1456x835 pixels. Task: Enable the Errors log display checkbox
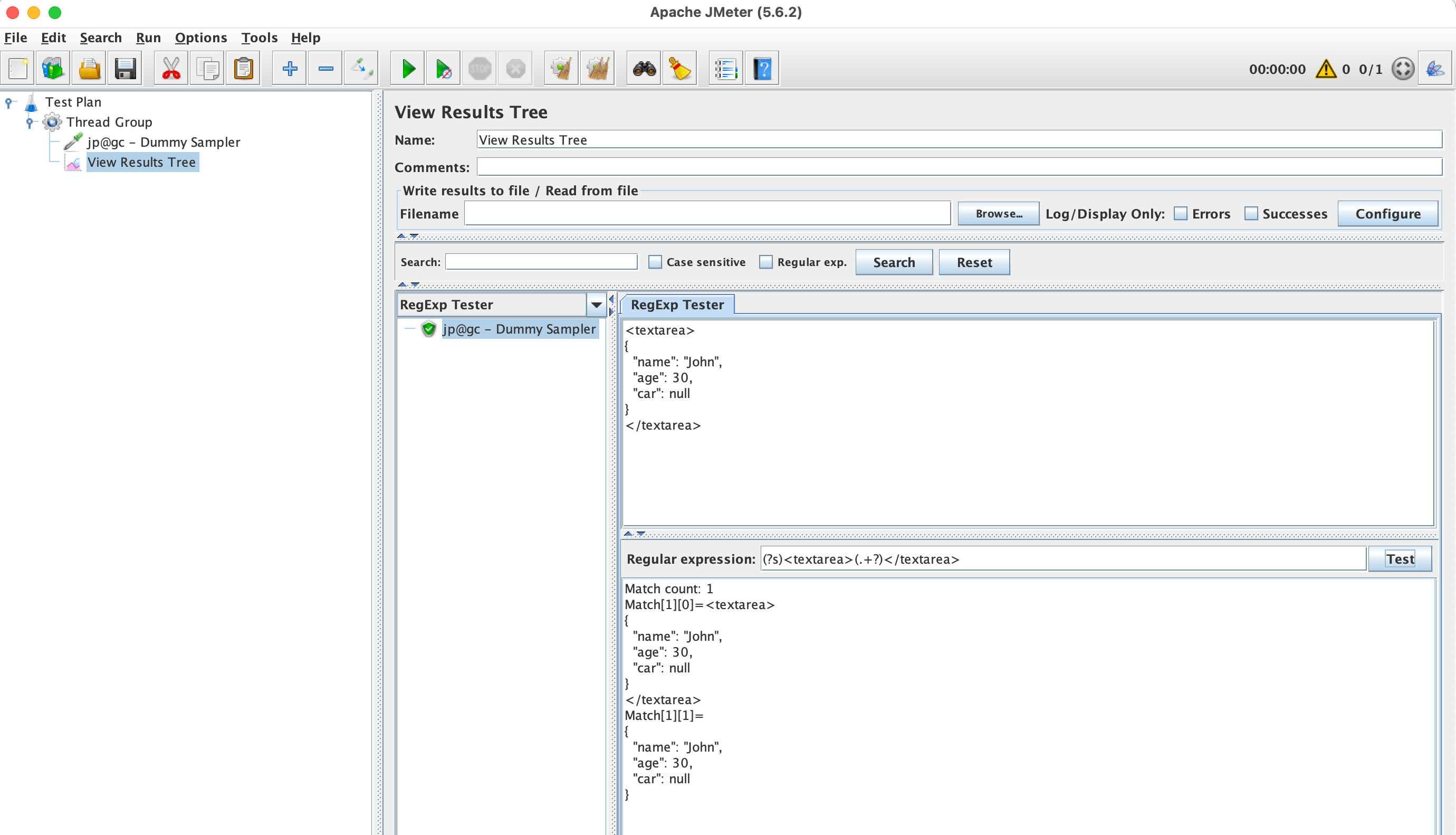(x=1181, y=213)
